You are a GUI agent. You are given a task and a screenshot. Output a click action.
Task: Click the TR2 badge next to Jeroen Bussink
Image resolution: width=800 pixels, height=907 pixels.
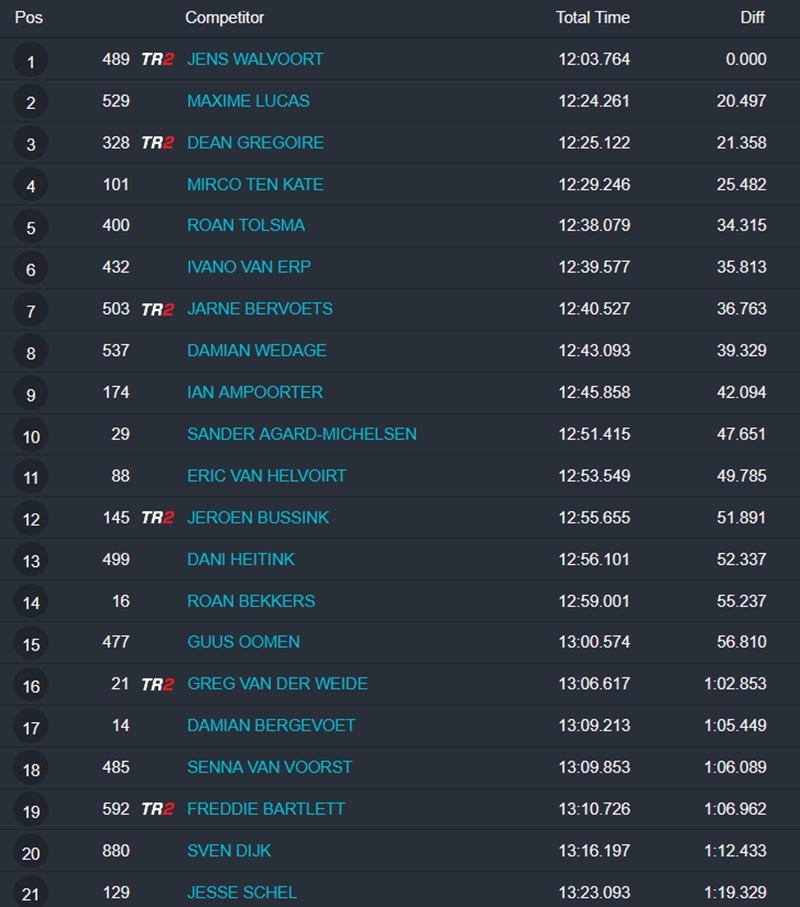[x=157, y=518]
